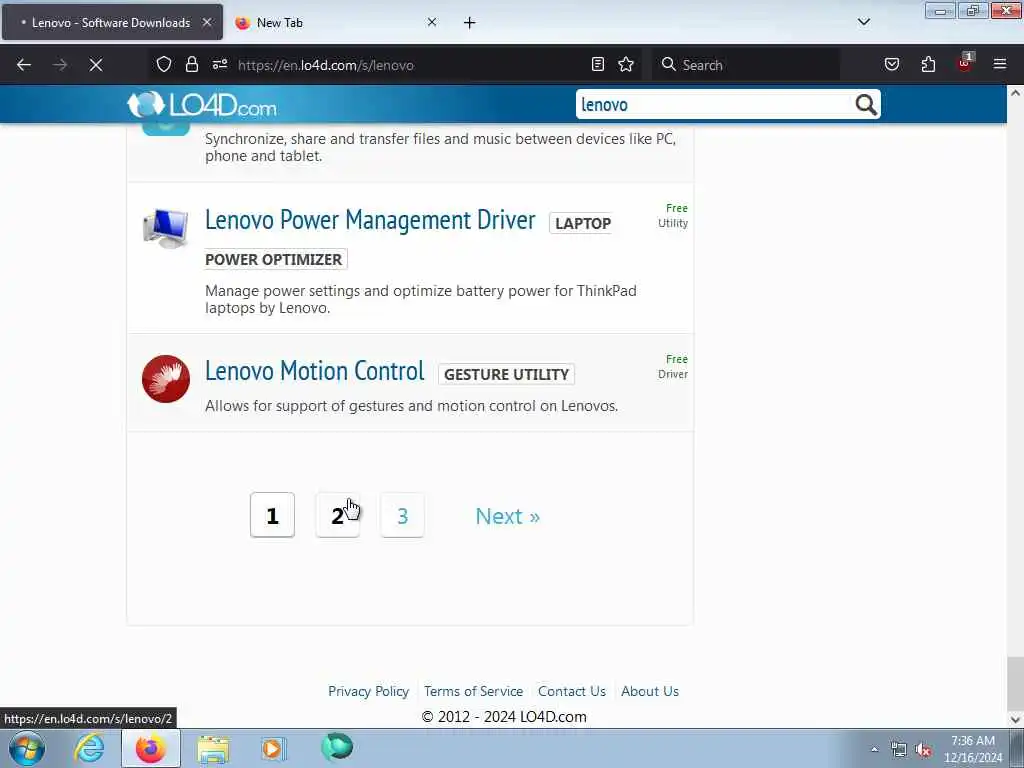Launch Internet Explorer from taskbar
Screen dimensions: 1024x768
point(89,748)
